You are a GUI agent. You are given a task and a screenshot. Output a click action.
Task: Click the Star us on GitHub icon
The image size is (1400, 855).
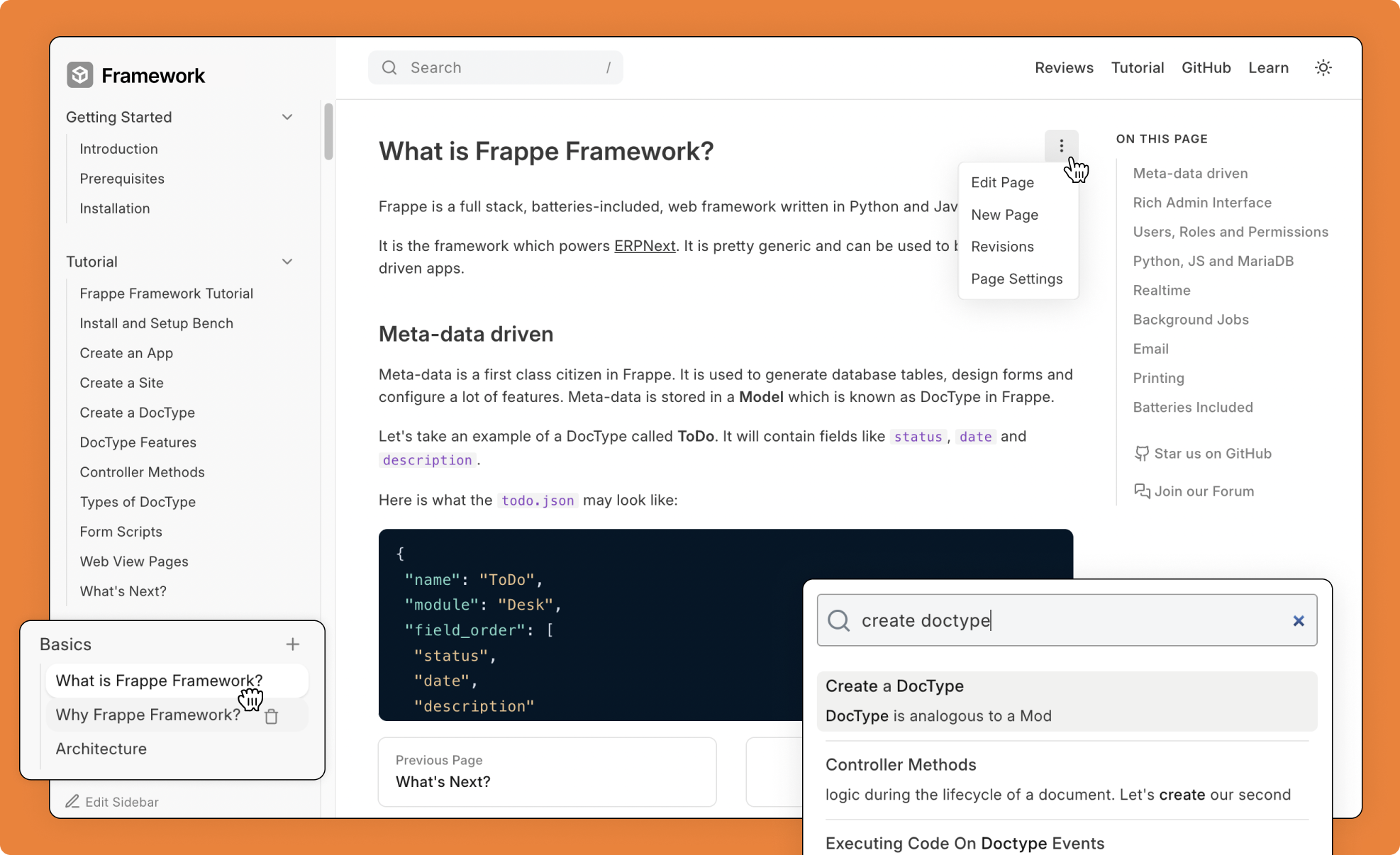[x=1141, y=454]
